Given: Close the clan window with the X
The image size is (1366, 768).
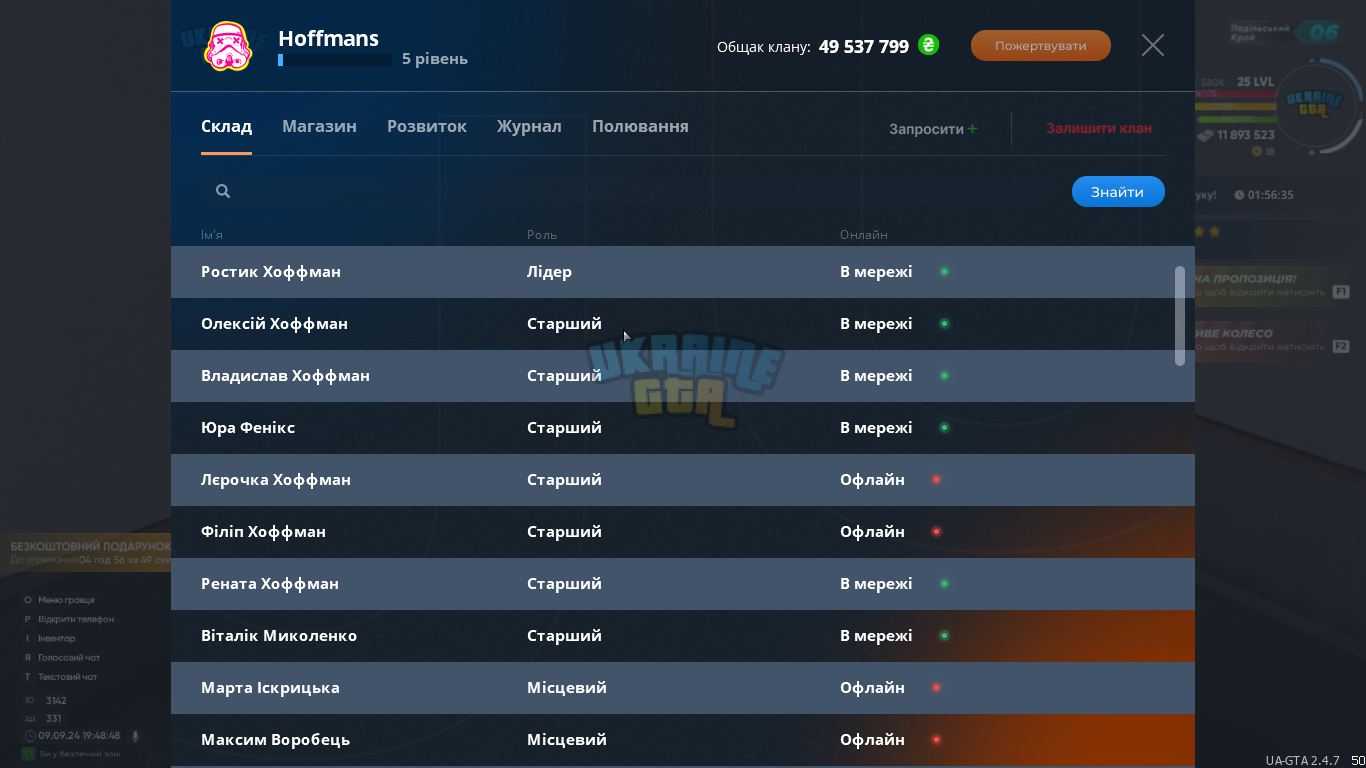Looking at the screenshot, I should click(1153, 45).
